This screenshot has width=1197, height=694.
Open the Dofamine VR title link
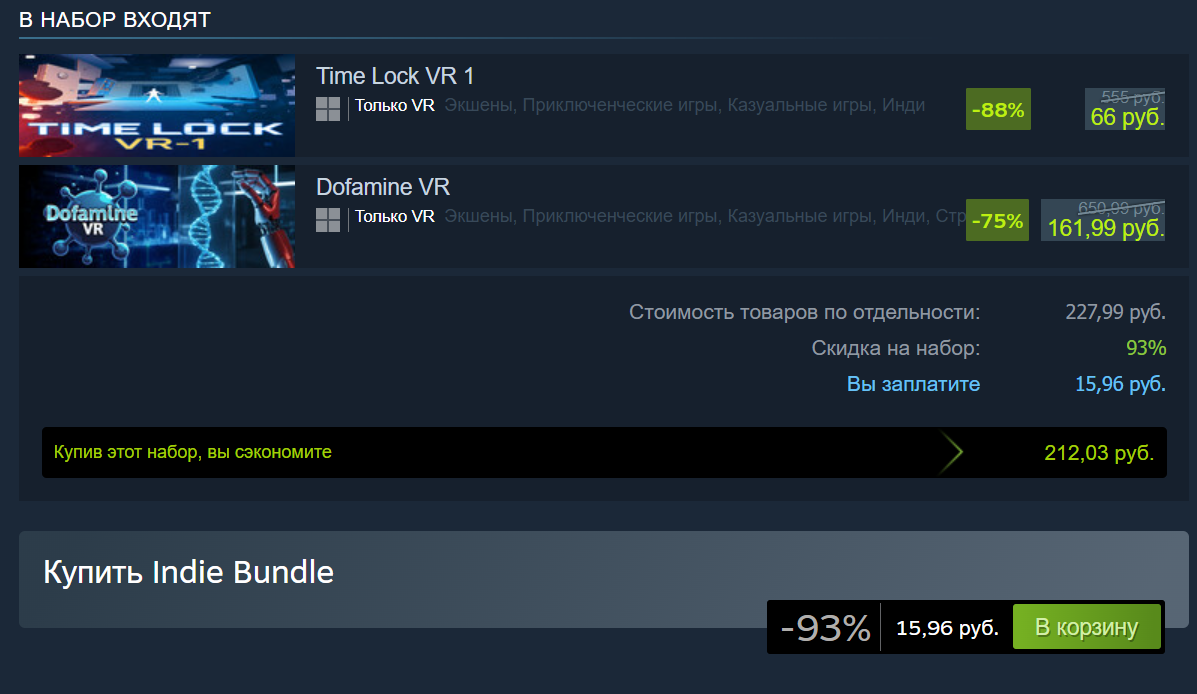(383, 187)
